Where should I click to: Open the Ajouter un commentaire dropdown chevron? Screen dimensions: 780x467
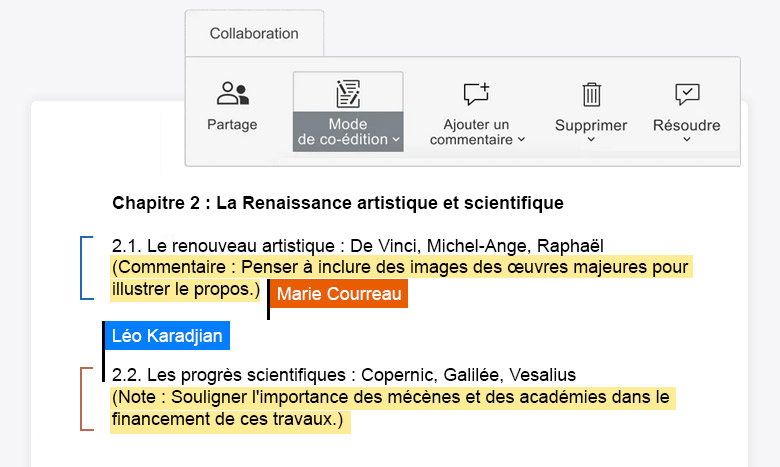click(521, 140)
